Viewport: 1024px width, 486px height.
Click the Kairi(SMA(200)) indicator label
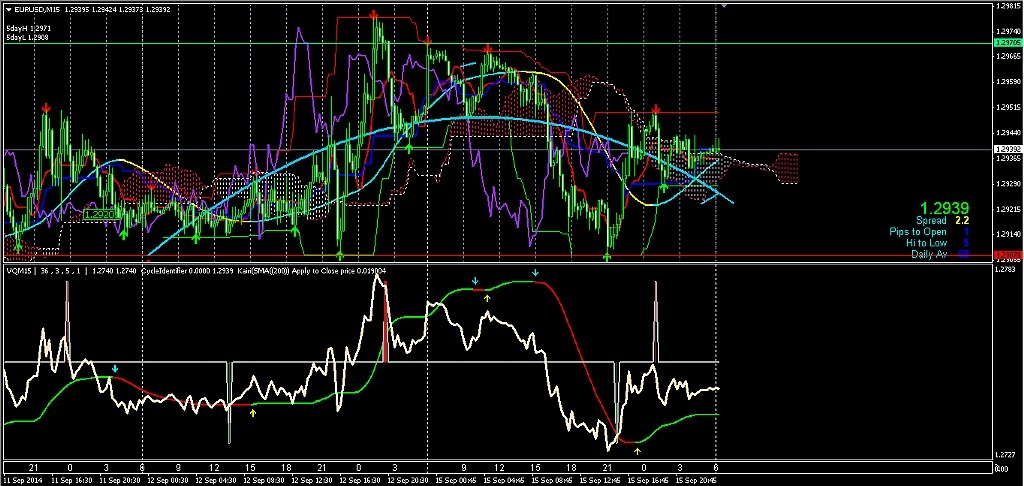click(261, 271)
